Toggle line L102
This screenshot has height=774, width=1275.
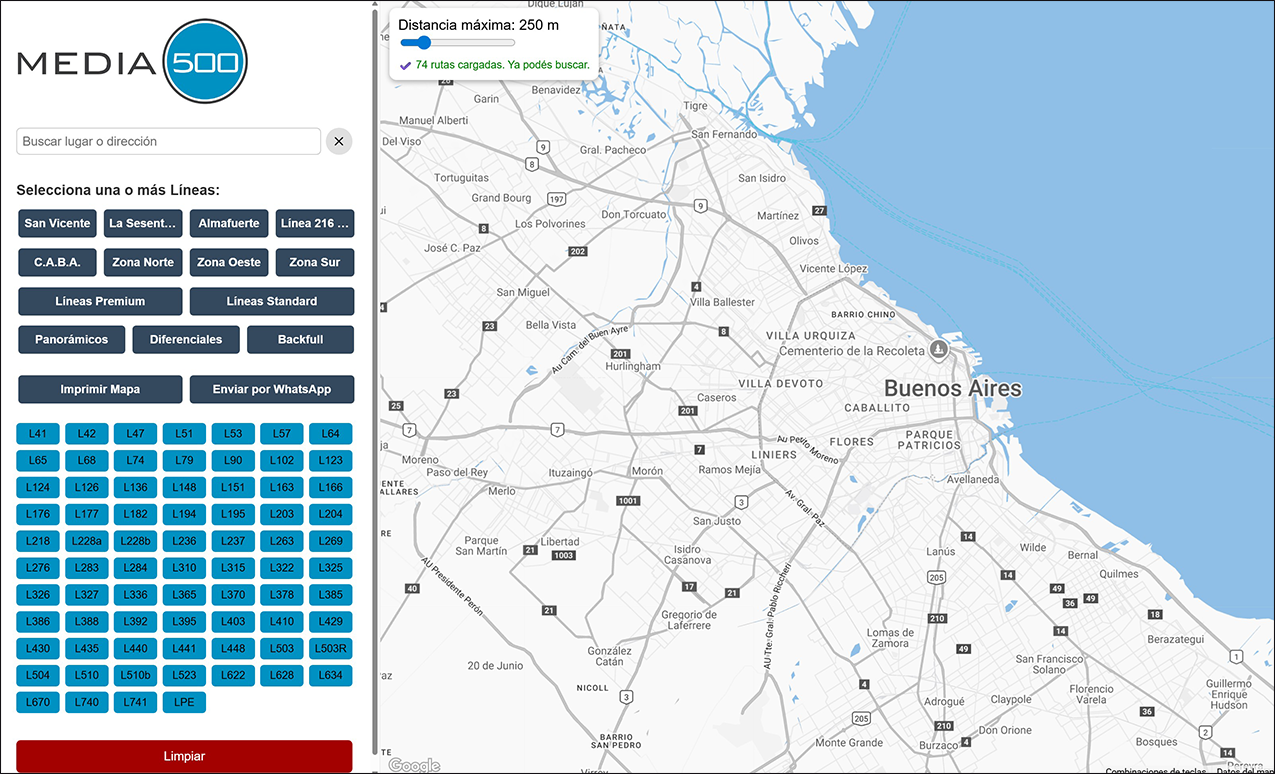282,461
